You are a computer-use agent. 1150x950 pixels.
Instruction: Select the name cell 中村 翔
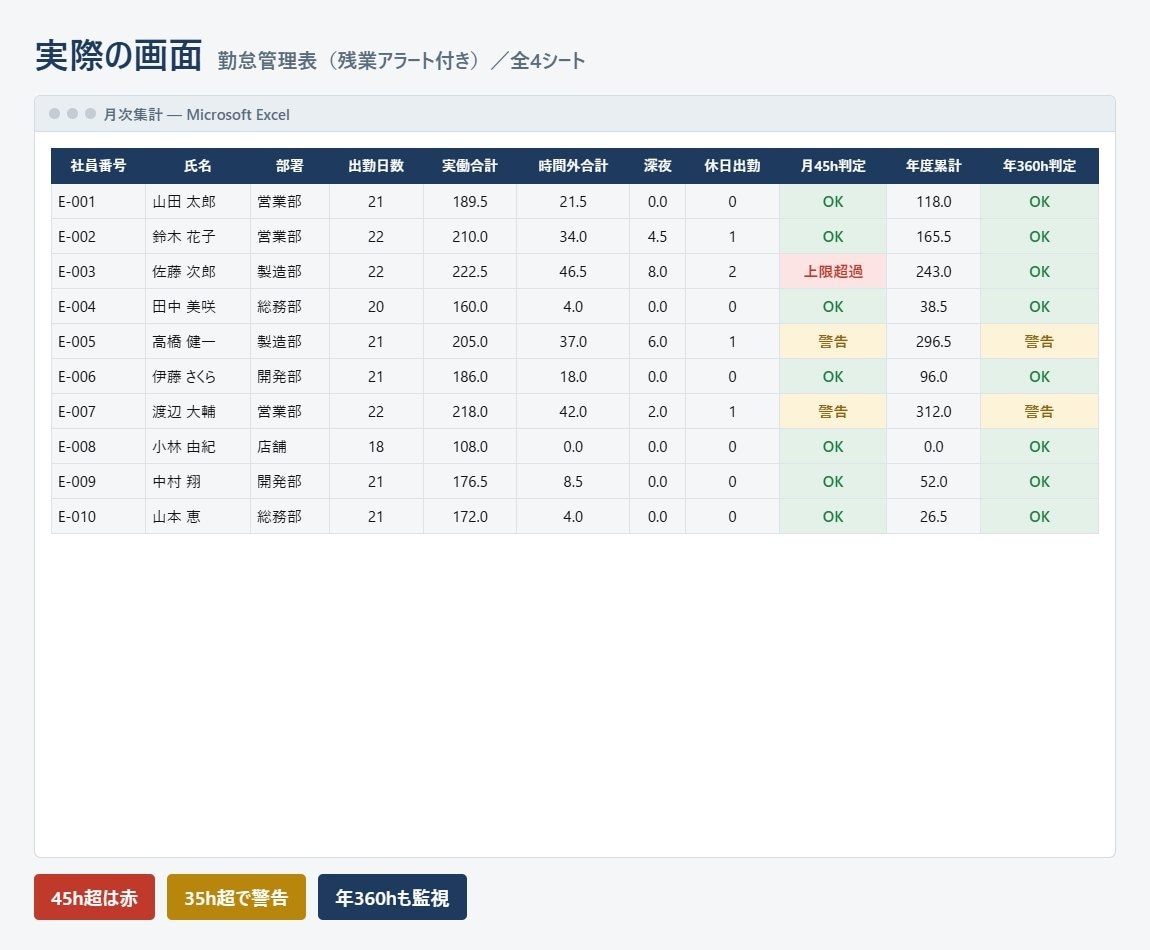198,481
